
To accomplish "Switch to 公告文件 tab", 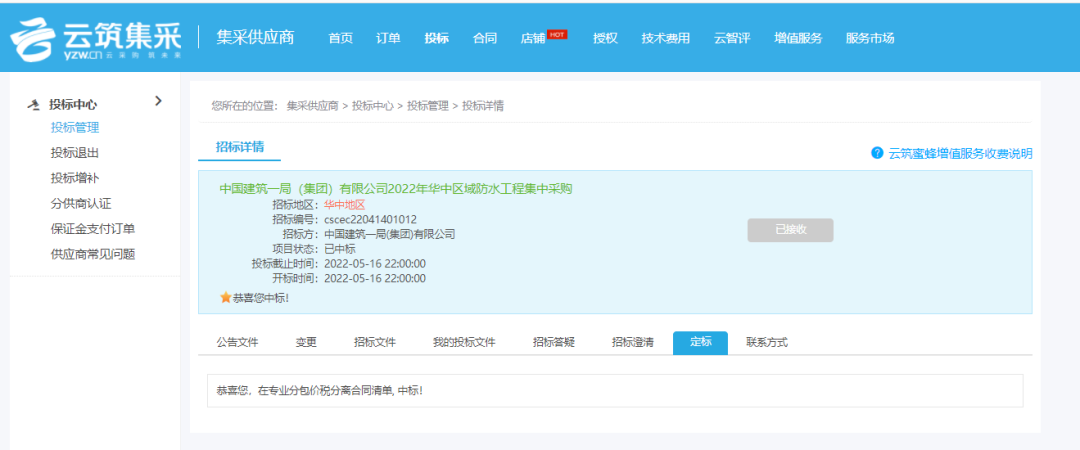I will [238, 342].
